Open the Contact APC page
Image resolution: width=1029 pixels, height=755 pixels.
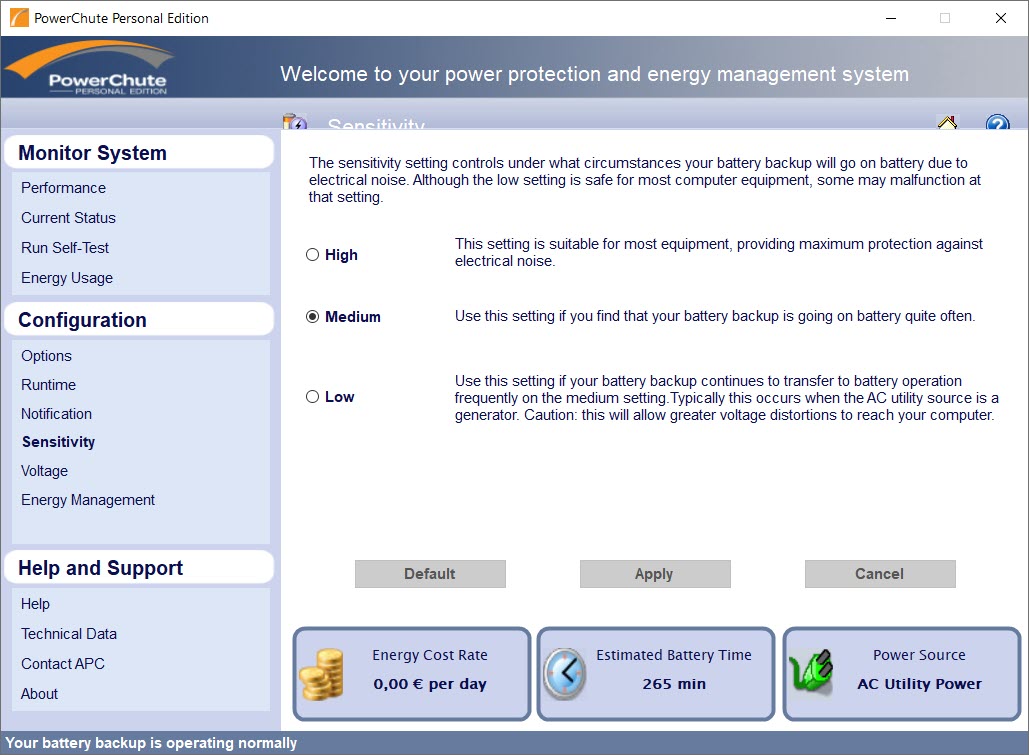[62, 664]
